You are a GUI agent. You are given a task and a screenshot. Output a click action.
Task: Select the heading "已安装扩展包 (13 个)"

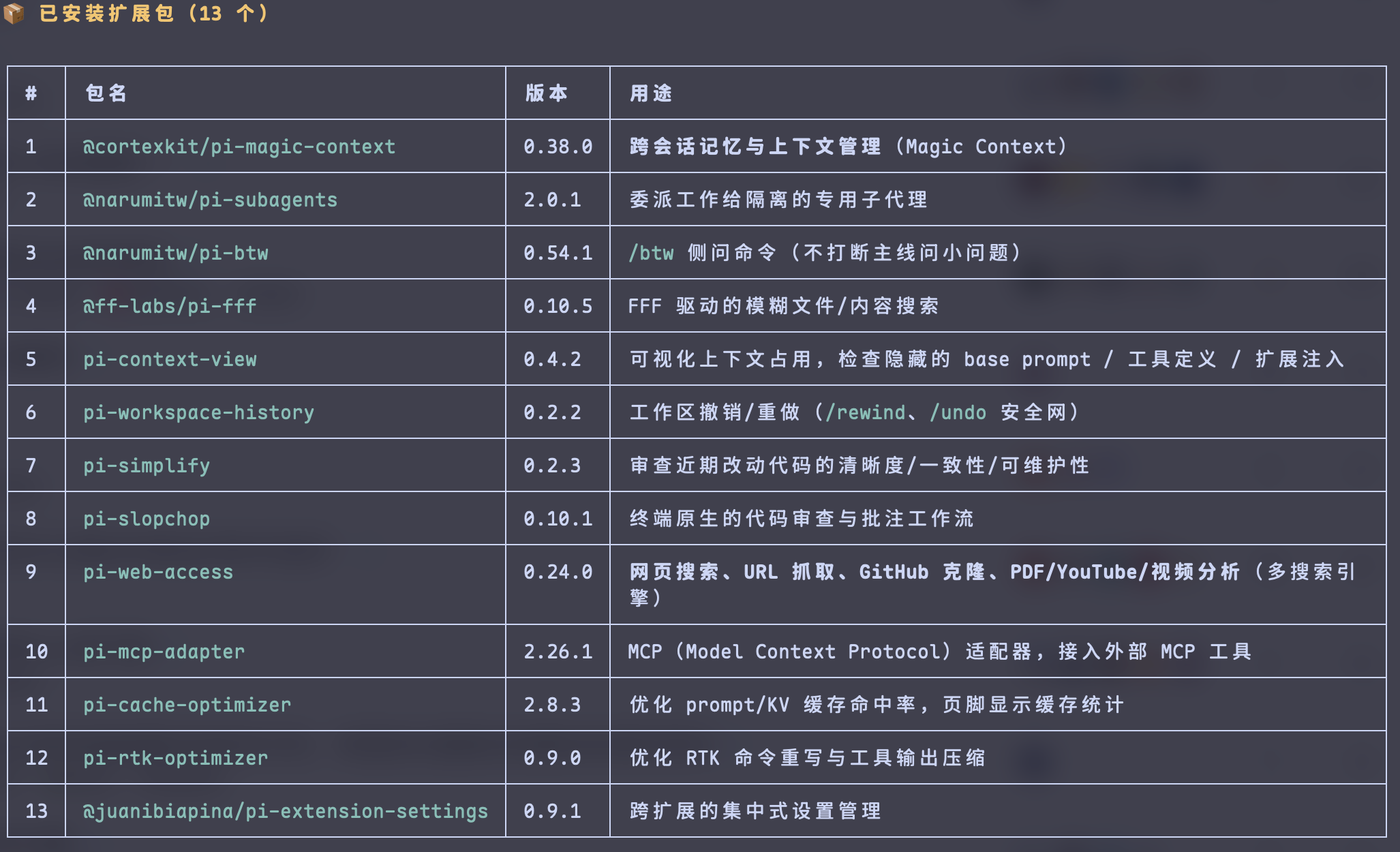155,13
